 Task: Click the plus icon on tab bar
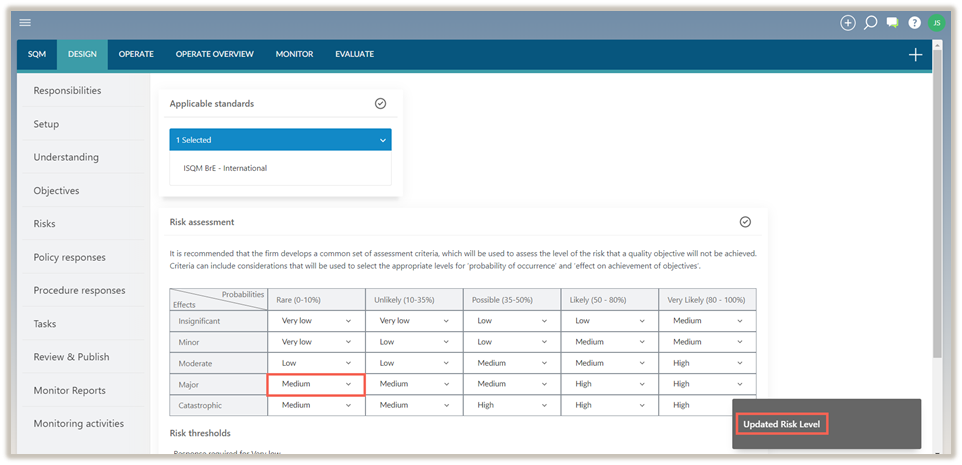(x=915, y=55)
